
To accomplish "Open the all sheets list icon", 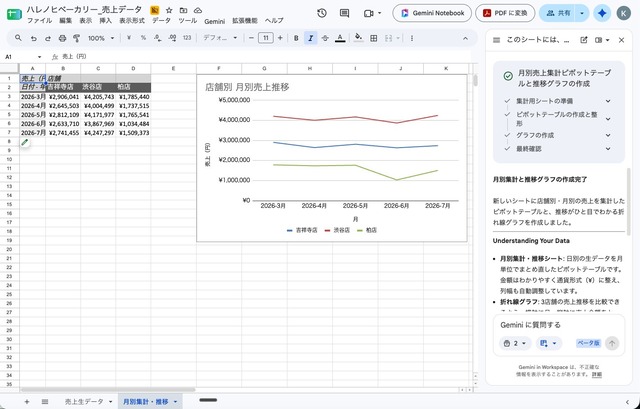I will pyautogui.click(x=45, y=402).
